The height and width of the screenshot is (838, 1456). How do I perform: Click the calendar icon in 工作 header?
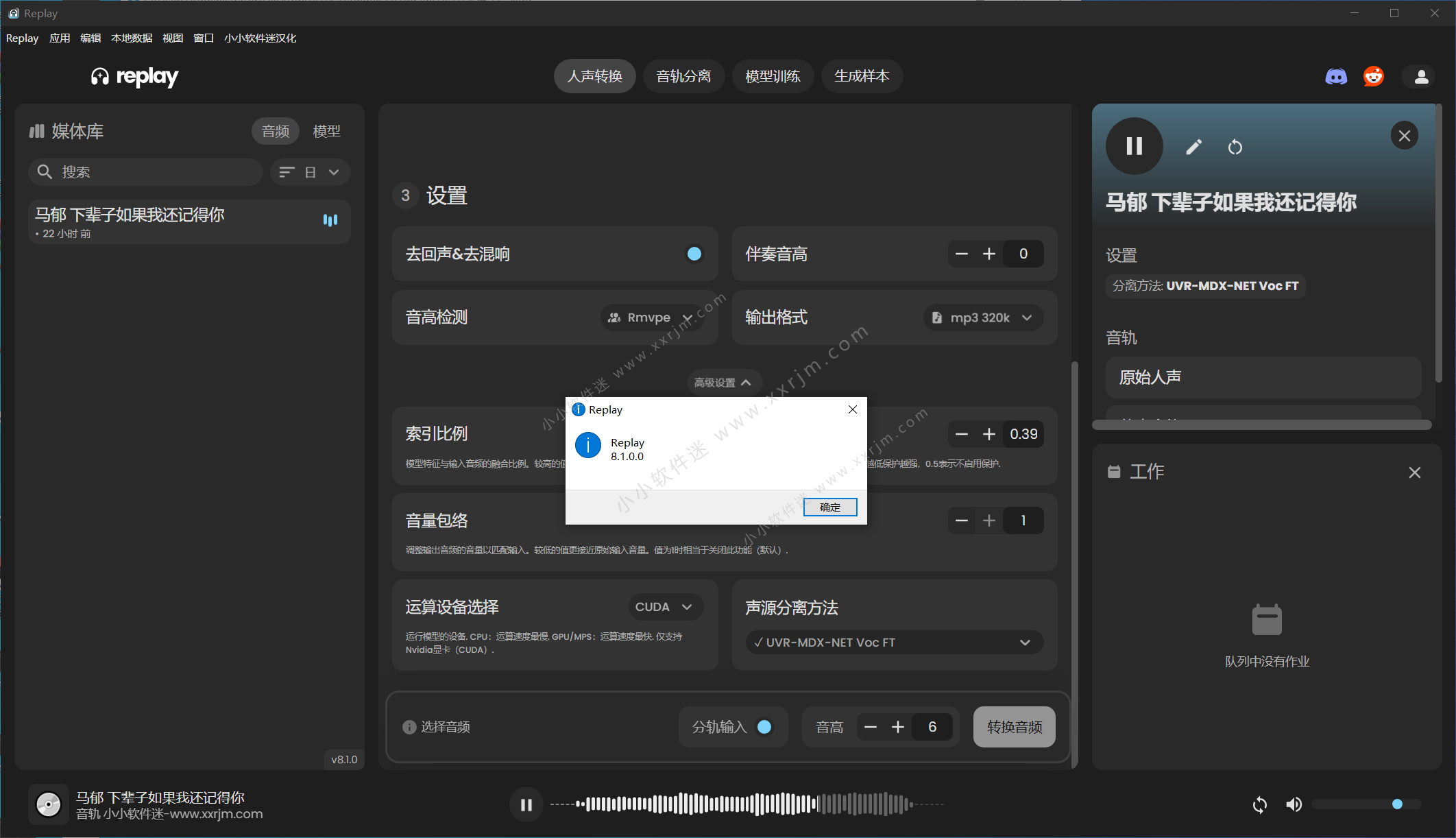pyautogui.click(x=1114, y=472)
